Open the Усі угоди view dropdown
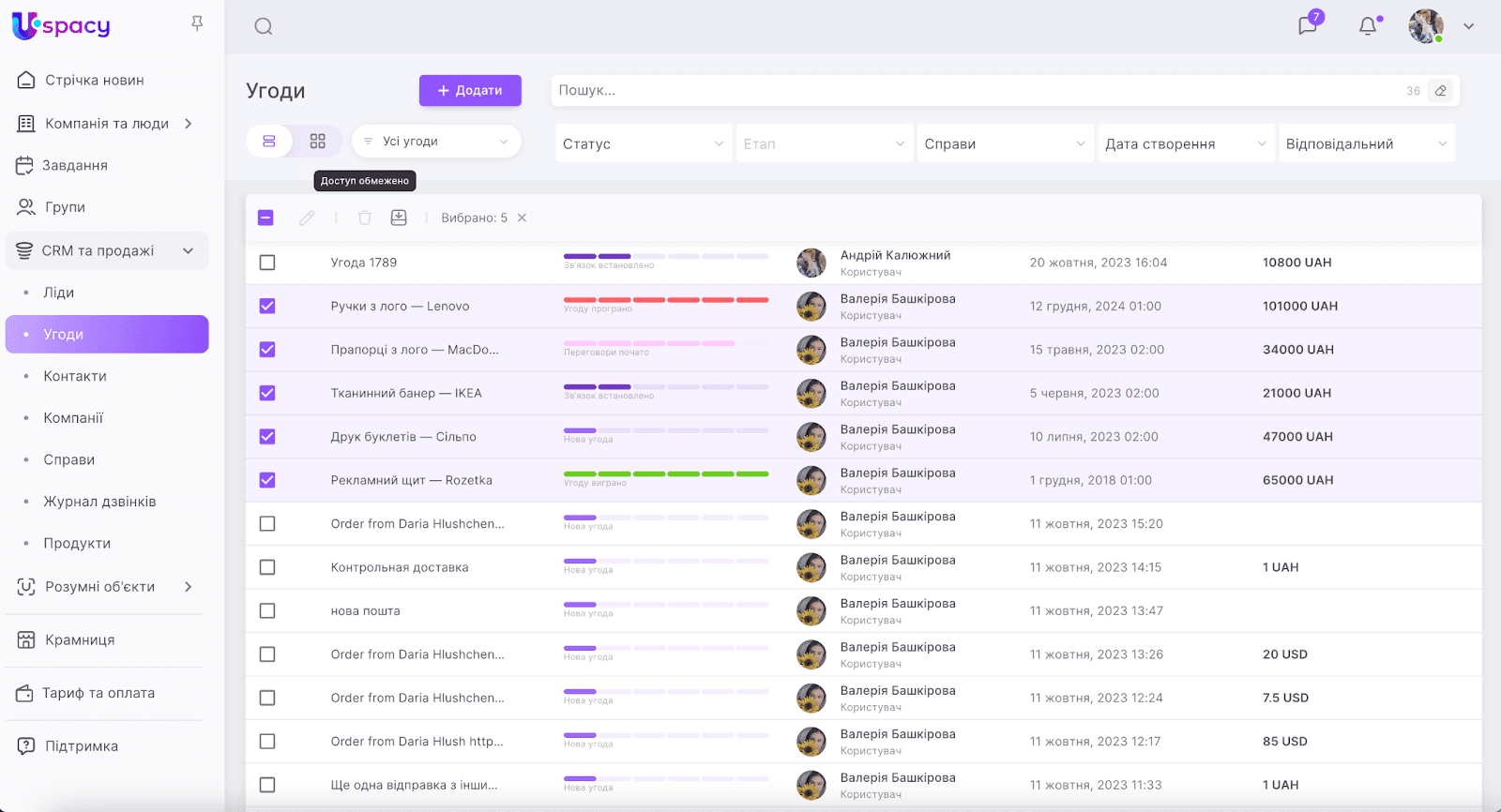 pyautogui.click(x=436, y=142)
